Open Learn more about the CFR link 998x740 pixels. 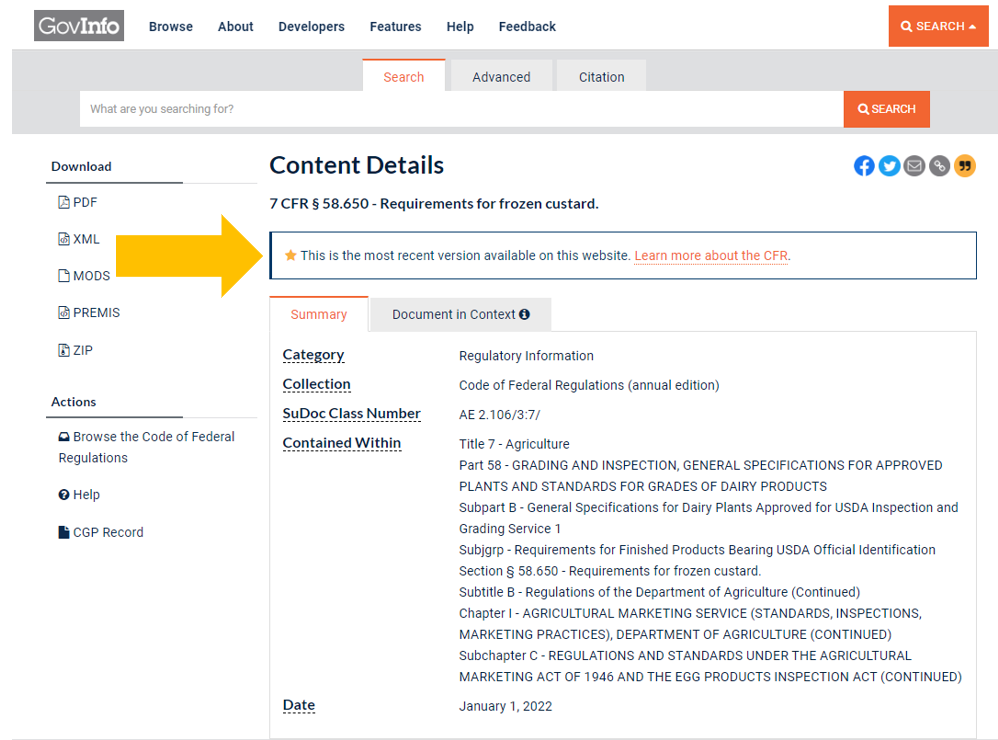711,256
